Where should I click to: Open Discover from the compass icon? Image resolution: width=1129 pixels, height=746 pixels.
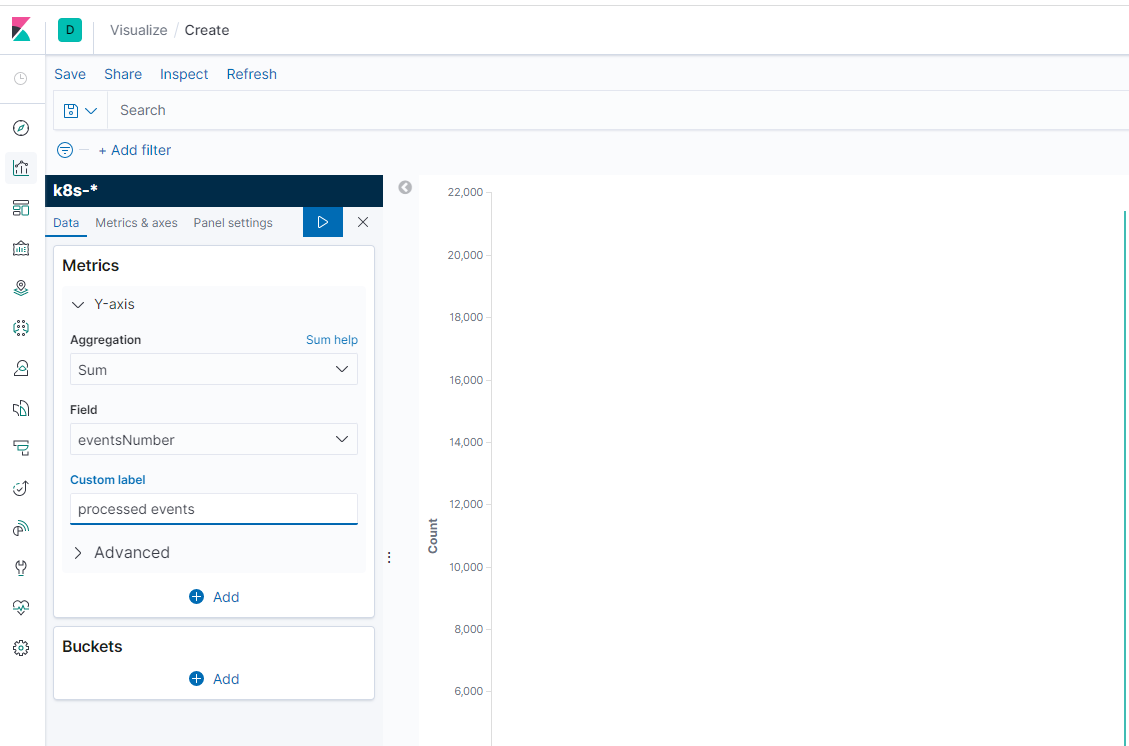(21, 128)
